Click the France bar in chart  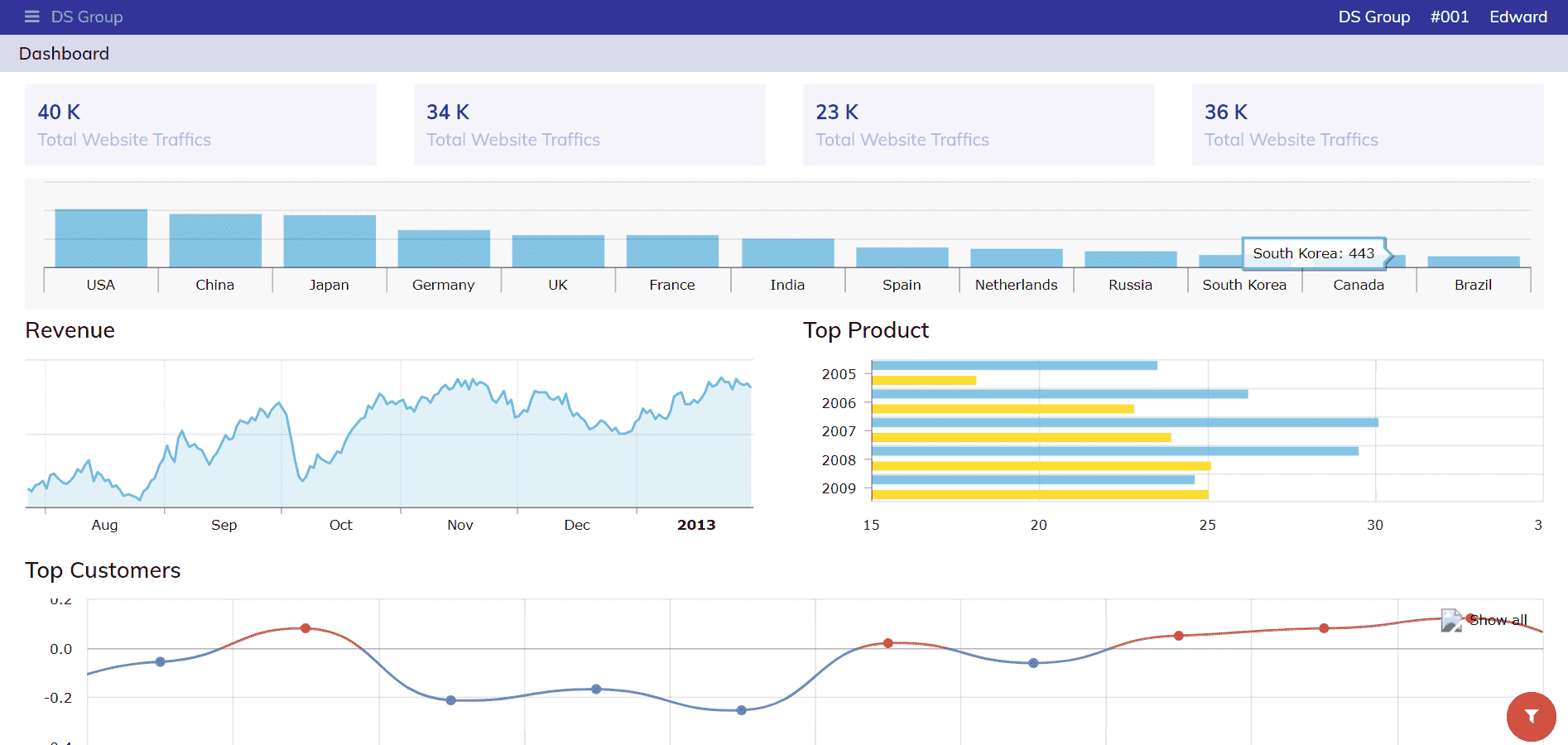(x=672, y=251)
